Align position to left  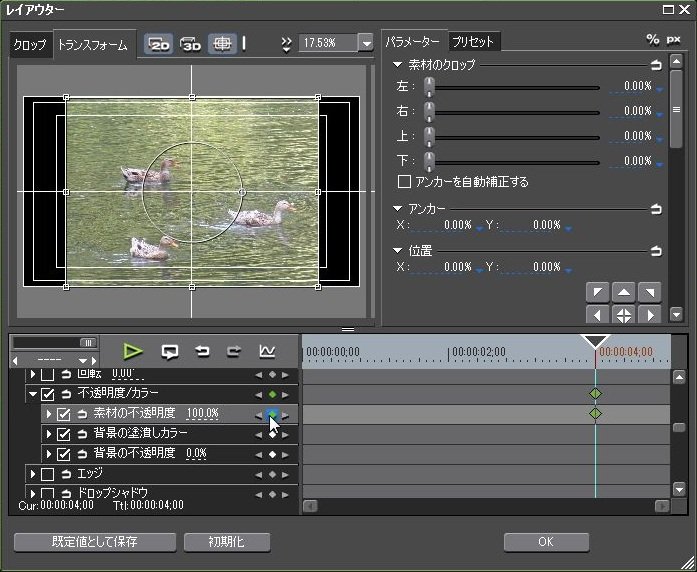point(598,315)
